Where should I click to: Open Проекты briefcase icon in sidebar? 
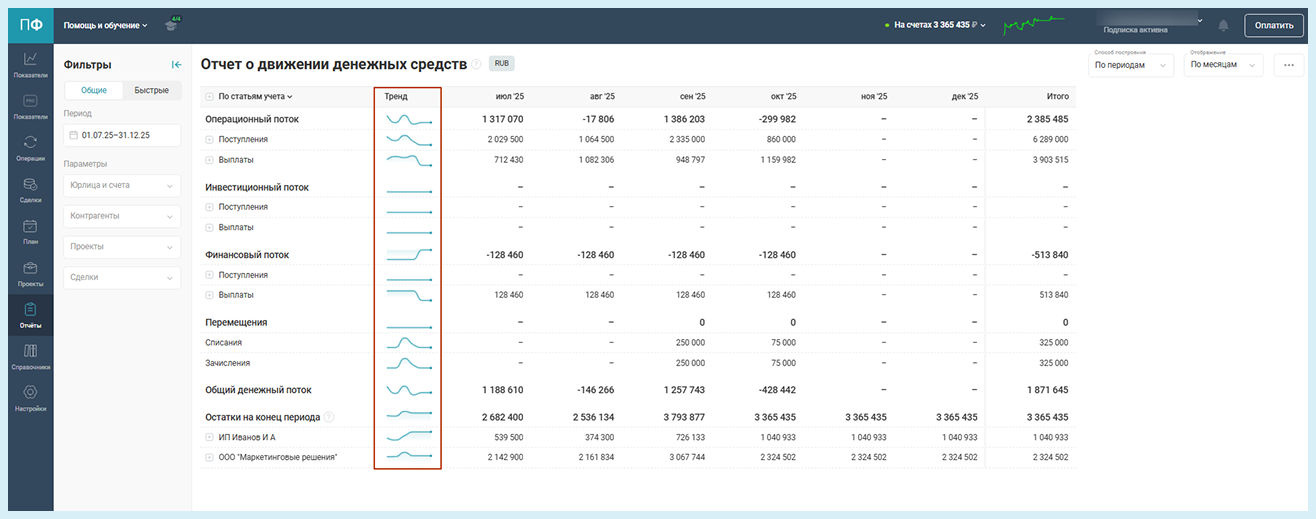click(30, 273)
